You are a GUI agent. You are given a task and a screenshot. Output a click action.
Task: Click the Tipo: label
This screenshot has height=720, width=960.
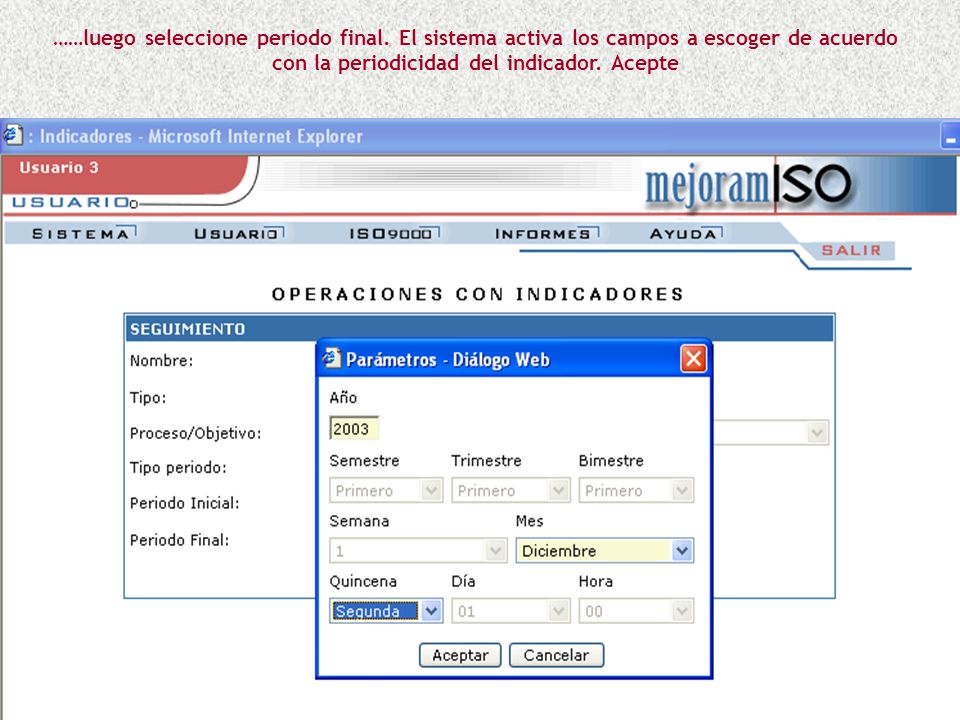pyautogui.click(x=148, y=398)
